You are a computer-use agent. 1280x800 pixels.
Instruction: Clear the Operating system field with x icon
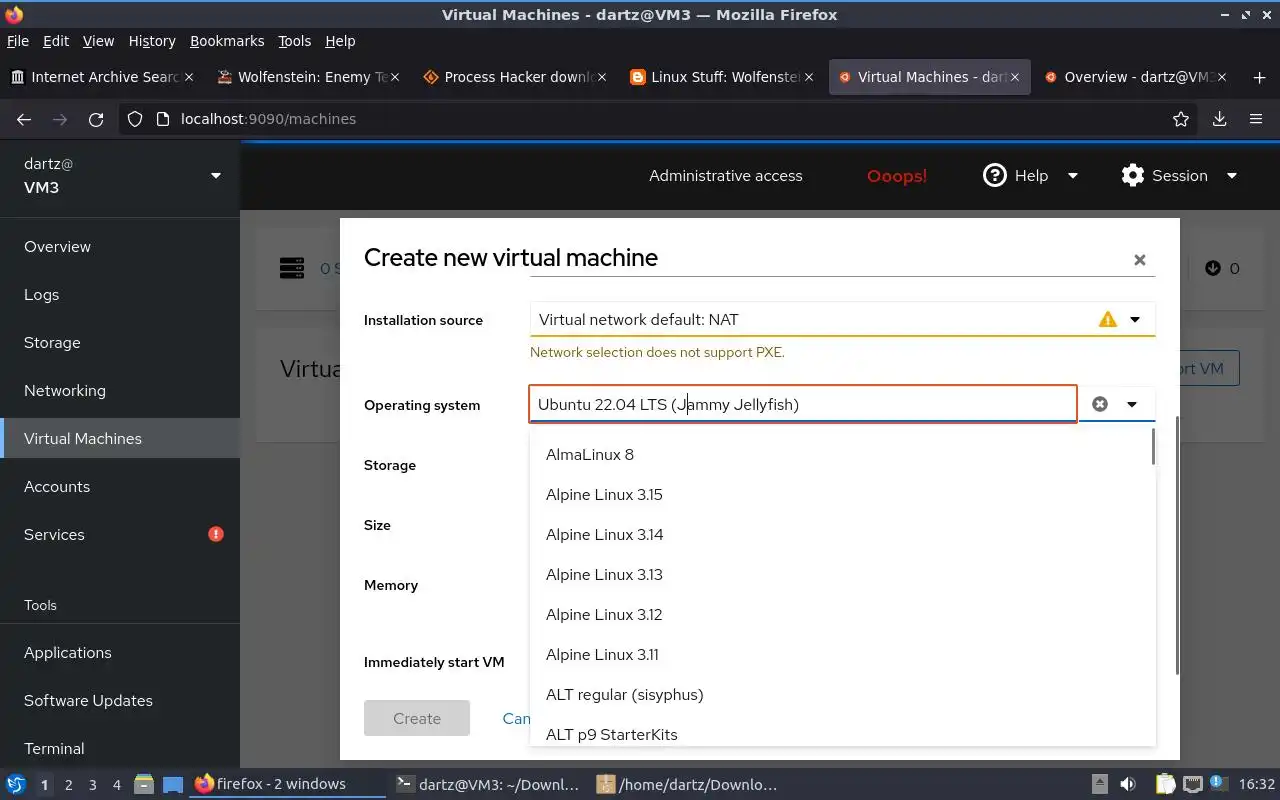pyautogui.click(x=1100, y=404)
